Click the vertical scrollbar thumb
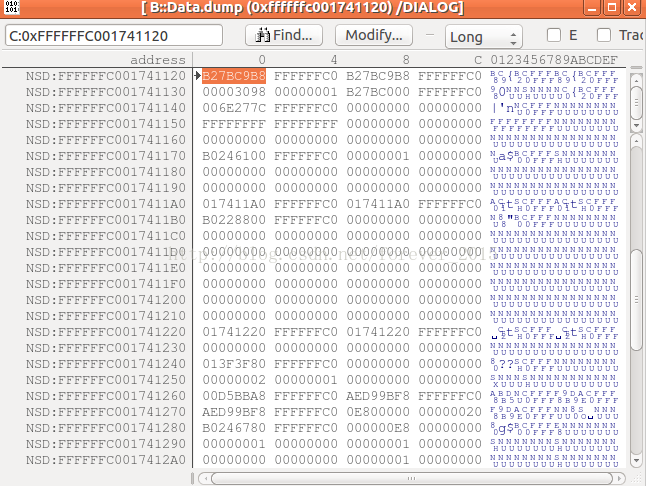646x486 pixels. pos(637,300)
